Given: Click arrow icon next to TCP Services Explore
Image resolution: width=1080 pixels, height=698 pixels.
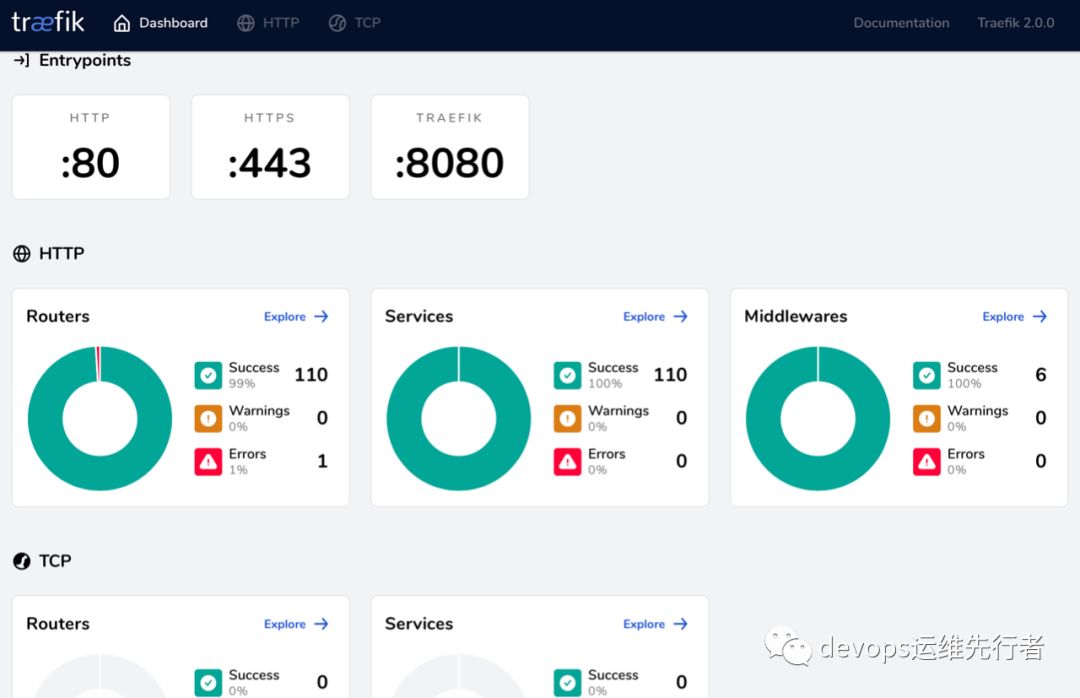Looking at the screenshot, I should [681, 624].
